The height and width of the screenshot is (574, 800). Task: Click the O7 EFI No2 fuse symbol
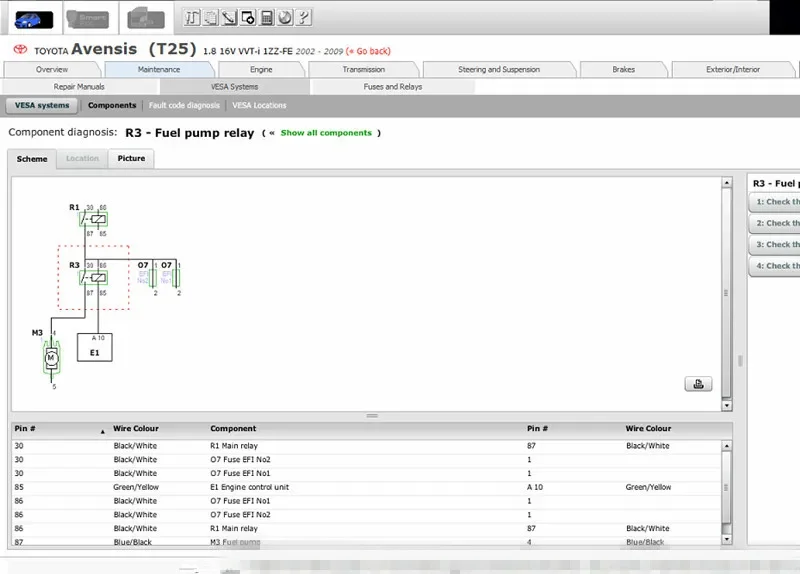click(x=153, y=279)
